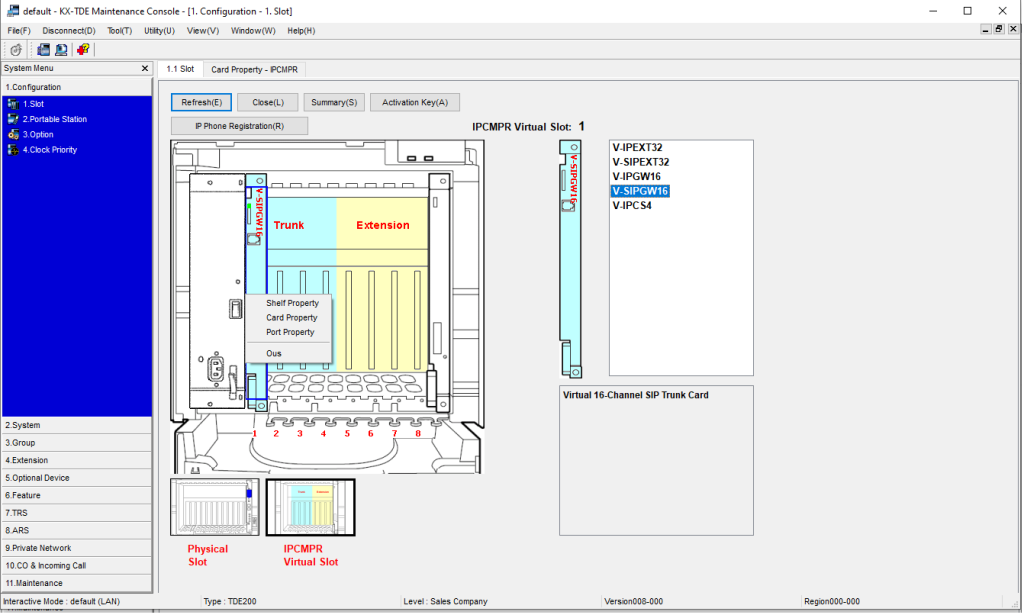Image resolution: width=1024 pixels, height=615 pixels.
Task: Select the 2.Portable Station icon in the sidebar
Action: click(x=13, y=119)
